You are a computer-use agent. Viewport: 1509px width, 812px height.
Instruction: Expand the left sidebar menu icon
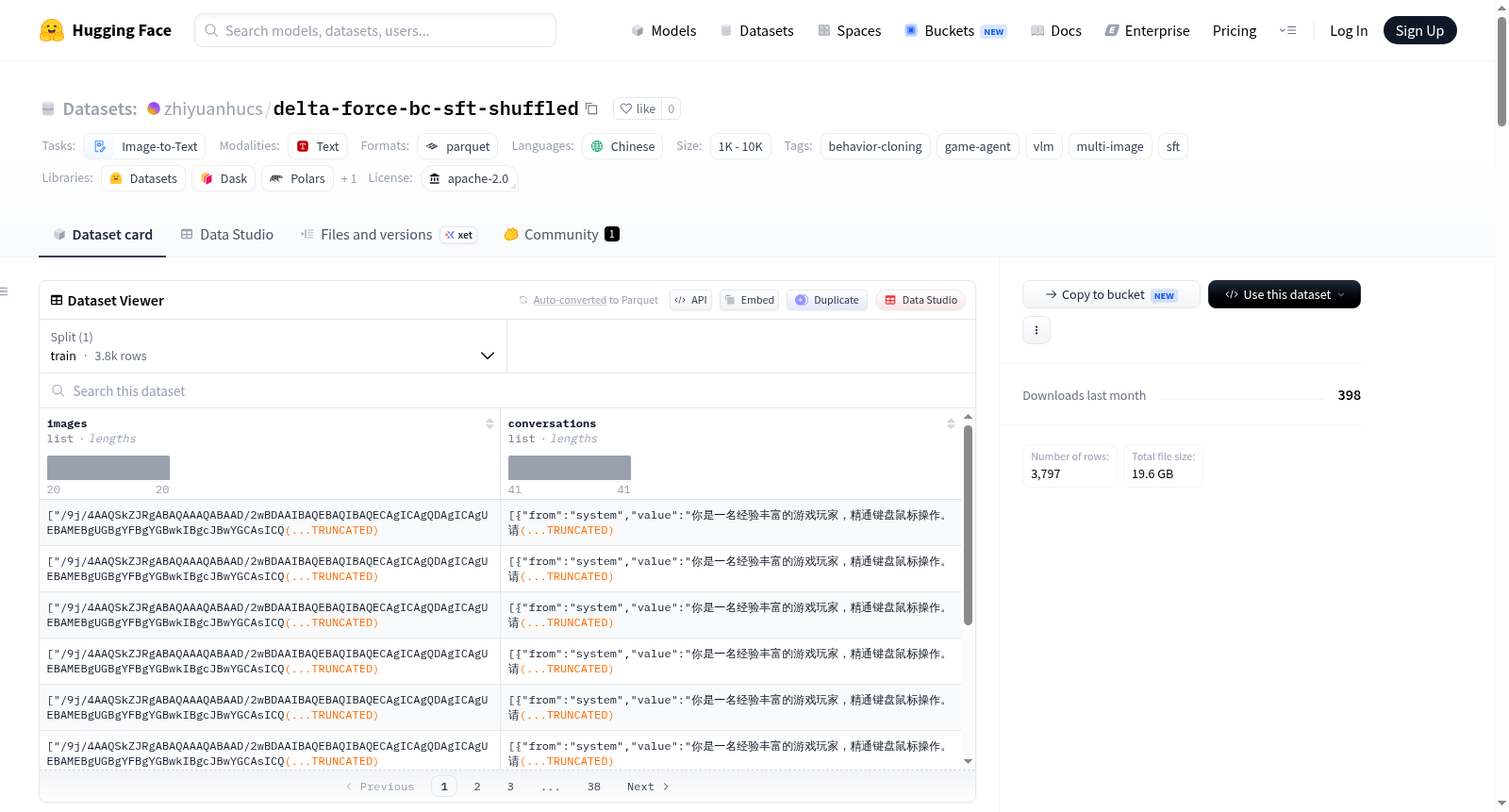(x=5, y=291)
